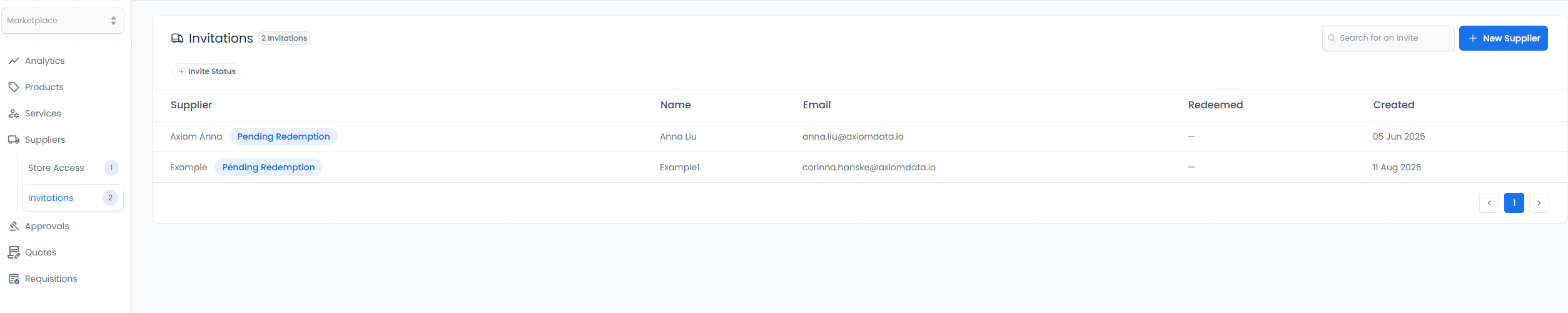
Task: Click the Analytics chart icon
Action: pos(13,61)
